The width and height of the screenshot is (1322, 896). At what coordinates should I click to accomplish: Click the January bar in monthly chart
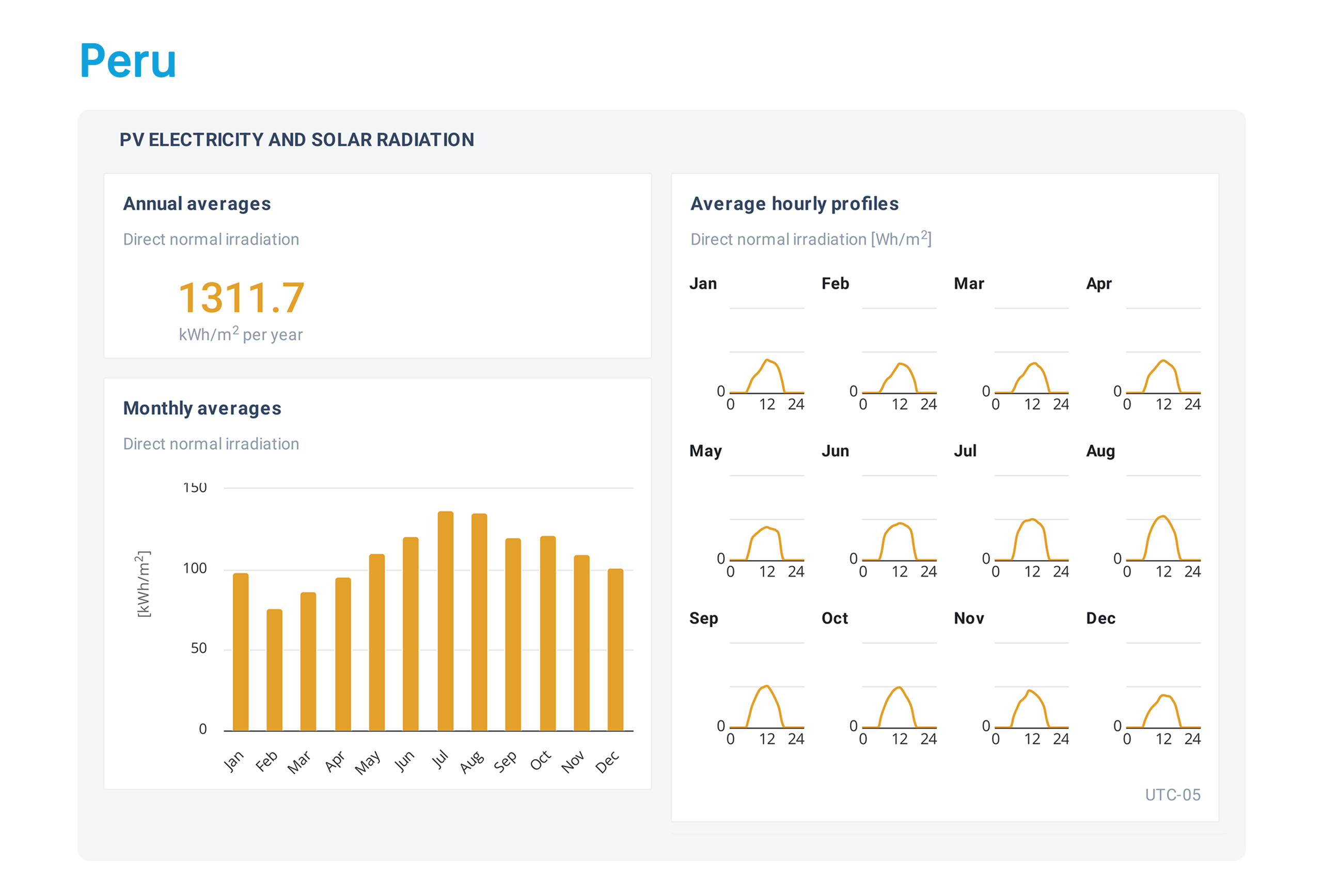[x=241, y=651]
